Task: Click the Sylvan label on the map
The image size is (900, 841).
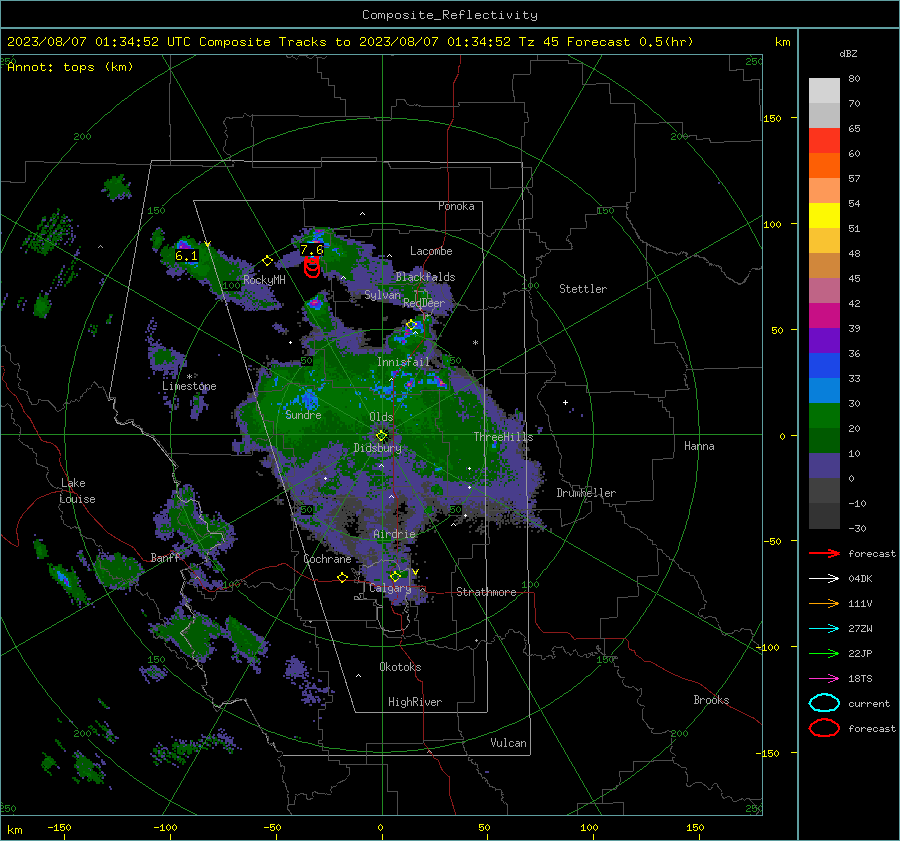Action: [x=382, y=295]
